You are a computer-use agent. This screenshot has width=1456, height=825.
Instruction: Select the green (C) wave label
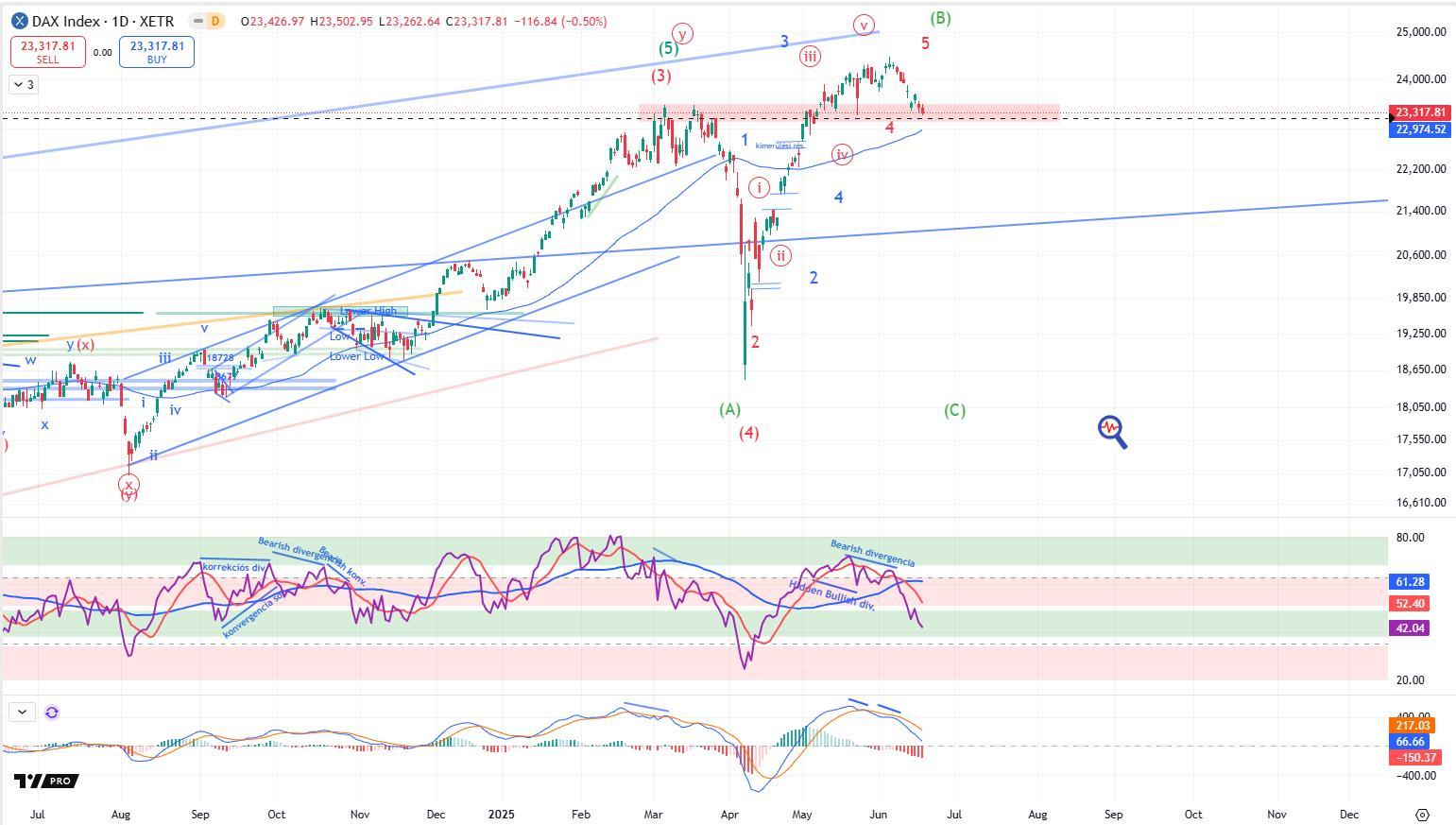coord(954,410)
